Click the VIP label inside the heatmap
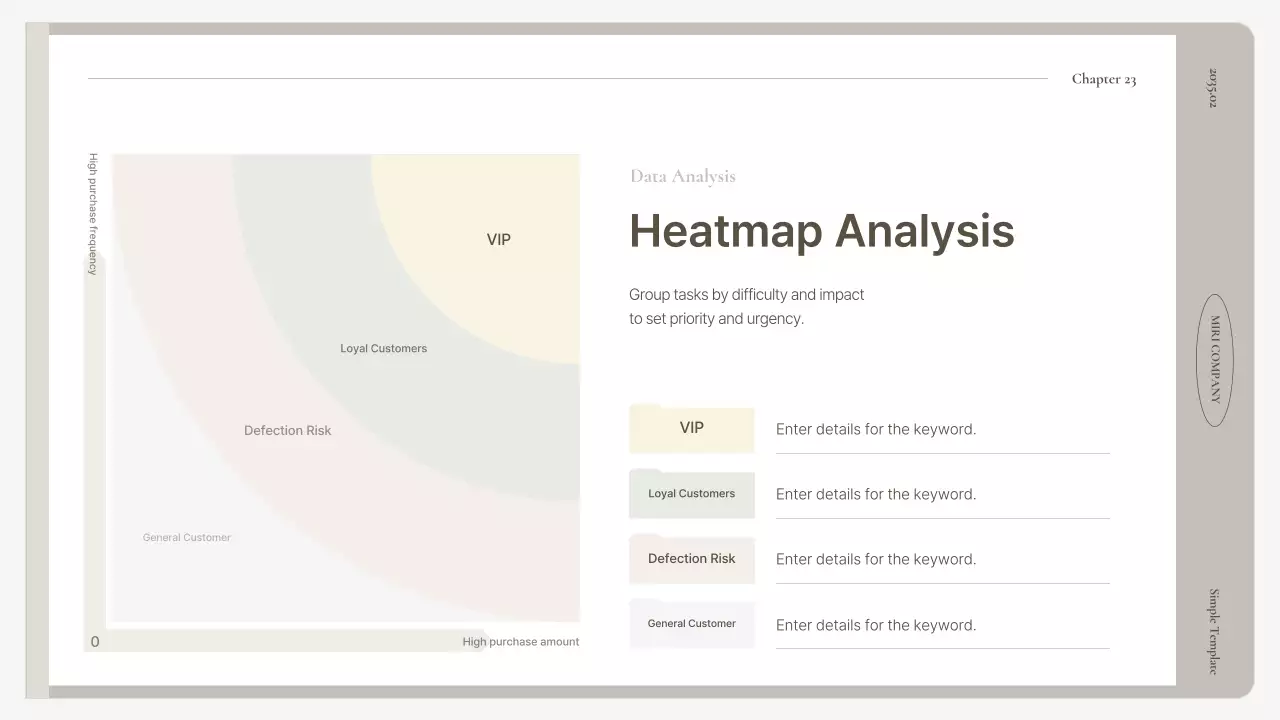The image size is (1280, 720). [x=498, y=240]
